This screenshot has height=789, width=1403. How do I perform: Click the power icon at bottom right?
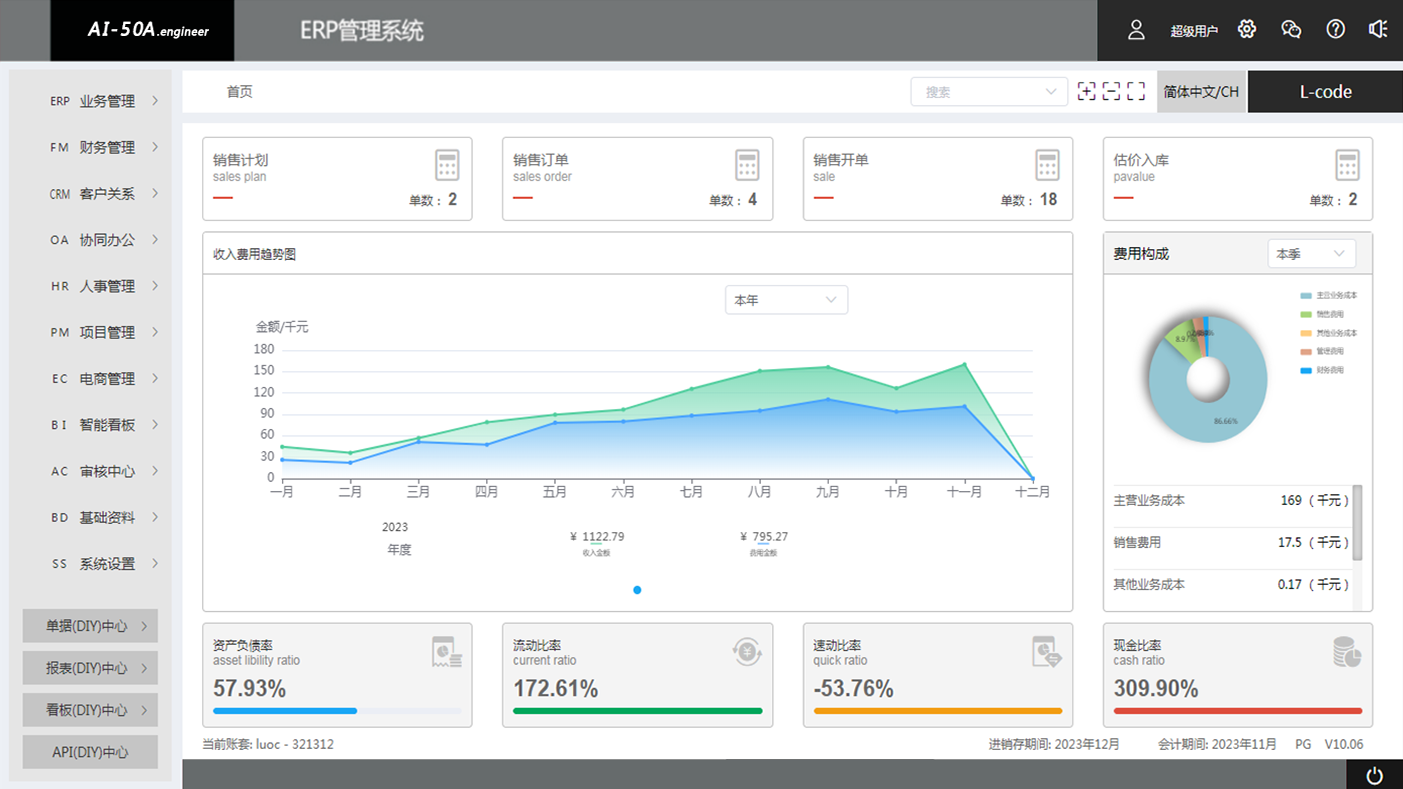click(x=1374, y=775)
